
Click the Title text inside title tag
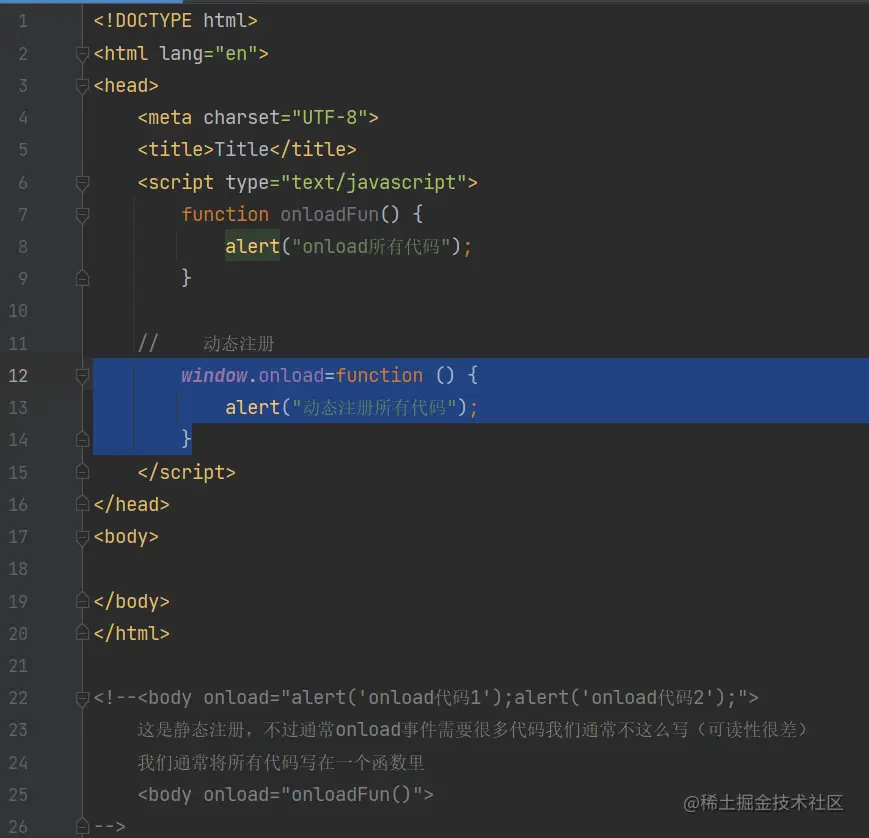[x=242, y=150]
